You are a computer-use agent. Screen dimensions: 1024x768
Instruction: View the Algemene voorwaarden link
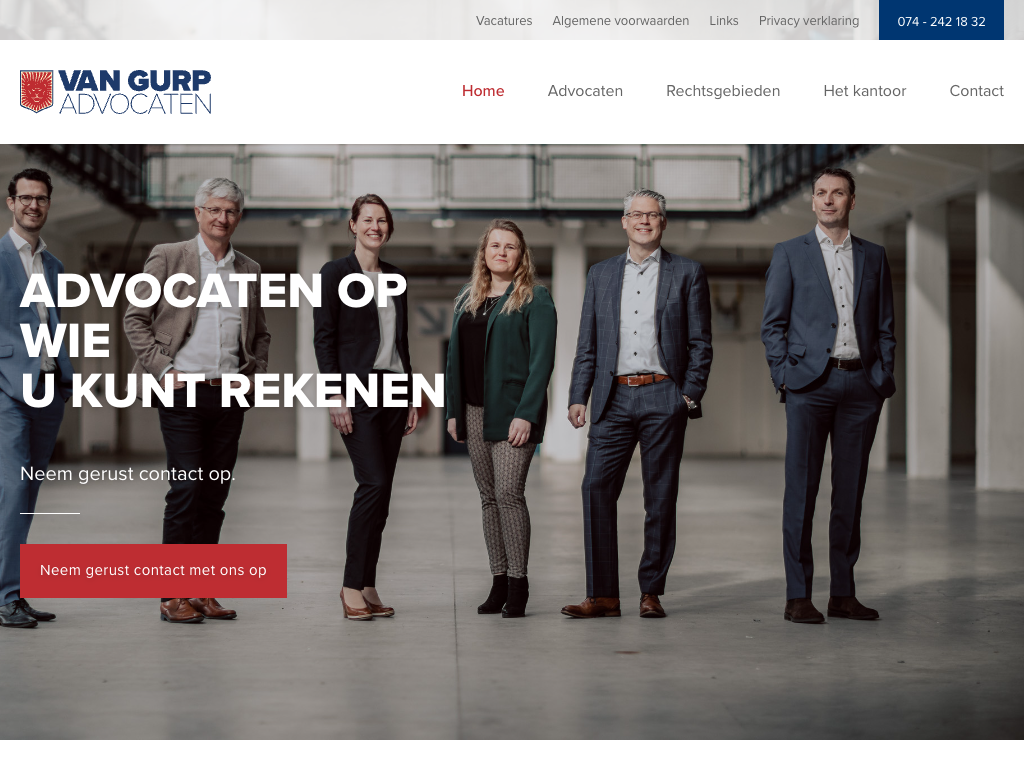point(620,21)
